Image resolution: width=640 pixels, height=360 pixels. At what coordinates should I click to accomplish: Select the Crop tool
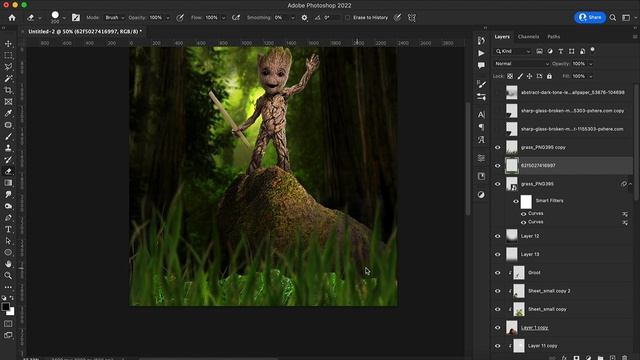tap(8, 90)
